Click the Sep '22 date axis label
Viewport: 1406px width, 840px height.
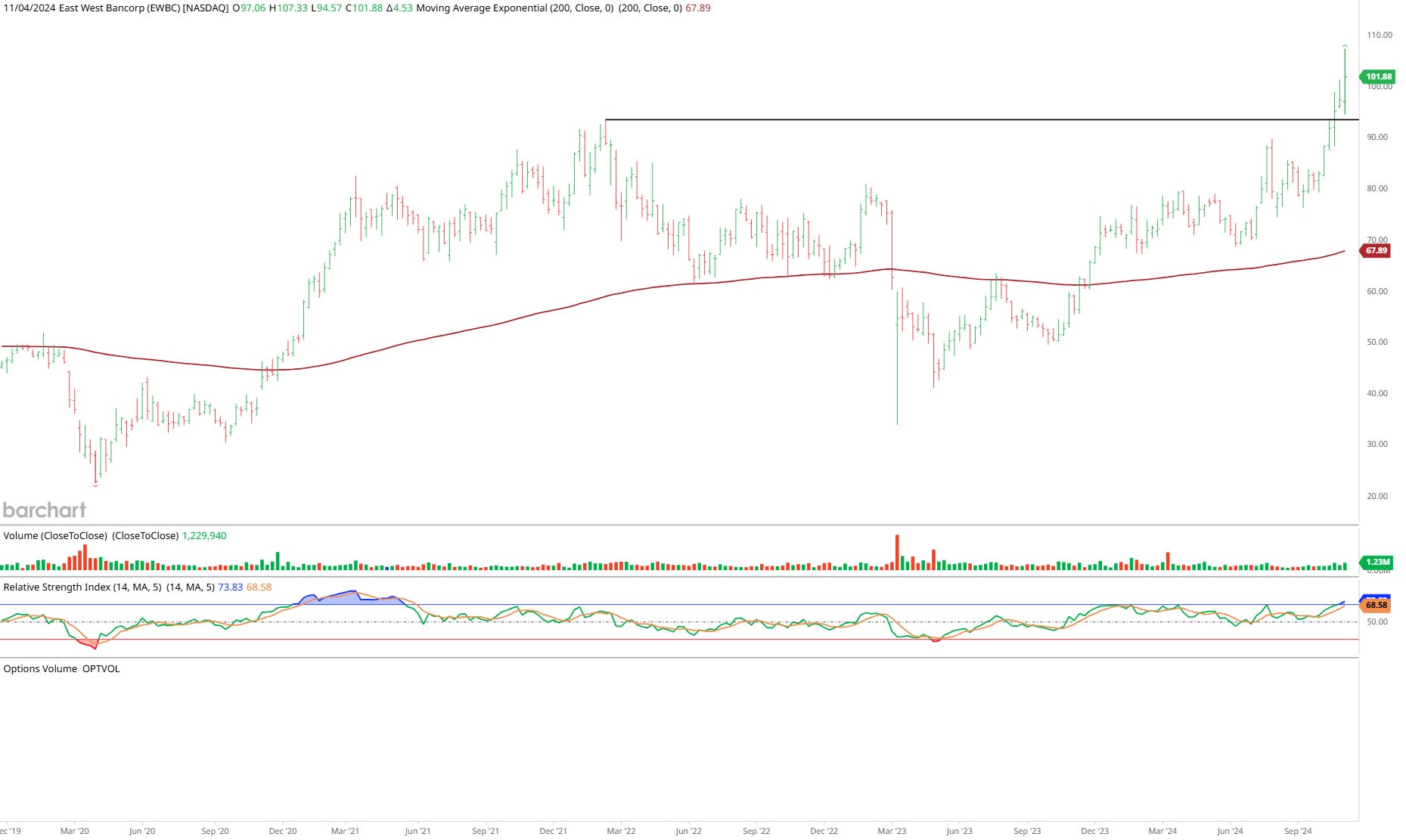click(x=756, y=831)
